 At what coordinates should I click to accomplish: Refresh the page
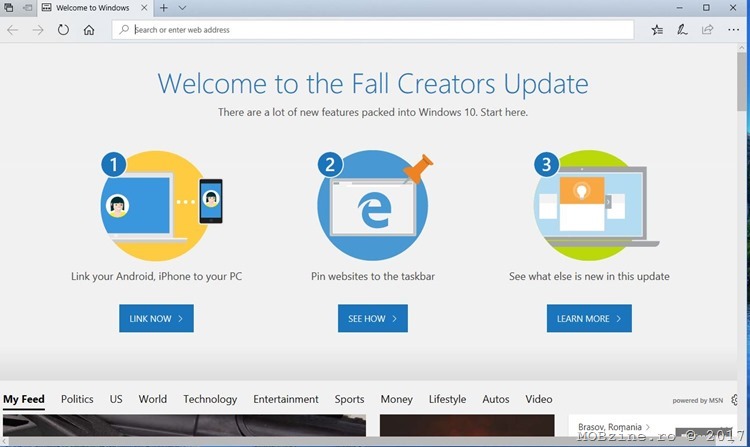(x=63, y=30)
